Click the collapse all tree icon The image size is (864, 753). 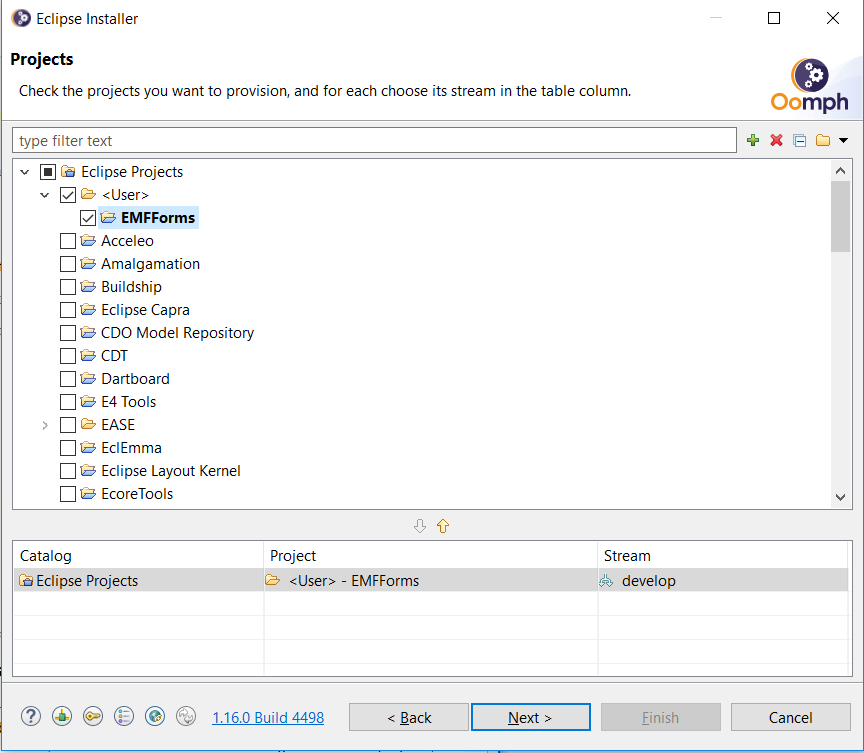tap(800, 141)
